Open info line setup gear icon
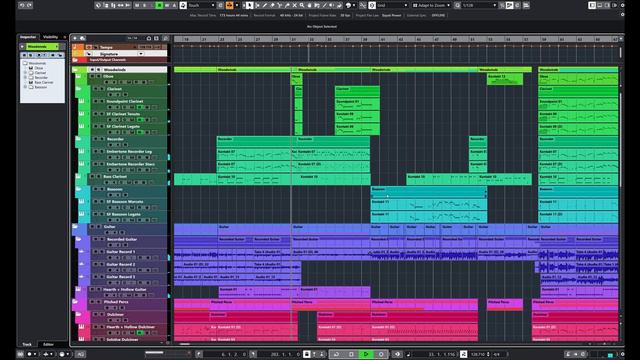The image size is (640, 360). (x=622, y=15)
